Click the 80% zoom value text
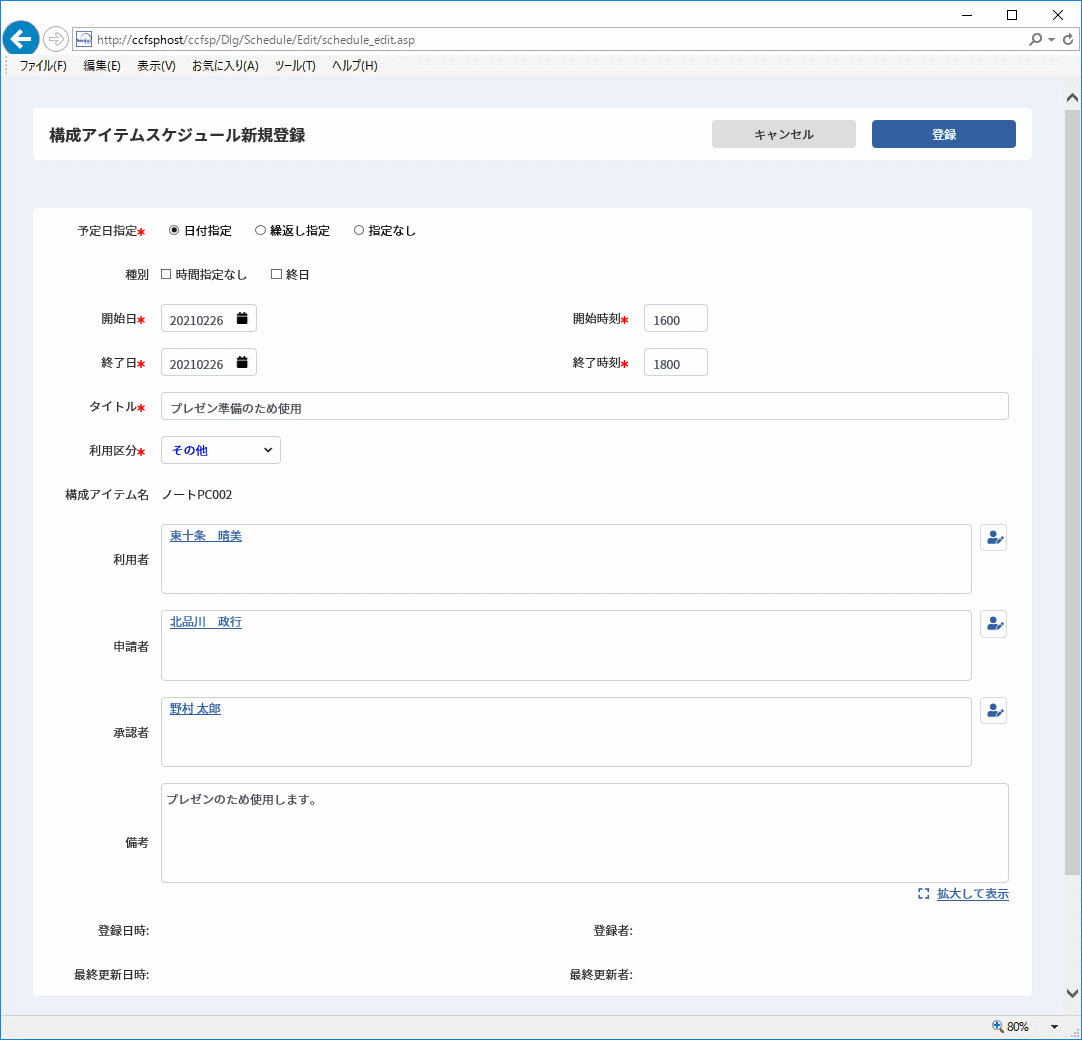The image size is (1082, 1040). (1018, 1027)
